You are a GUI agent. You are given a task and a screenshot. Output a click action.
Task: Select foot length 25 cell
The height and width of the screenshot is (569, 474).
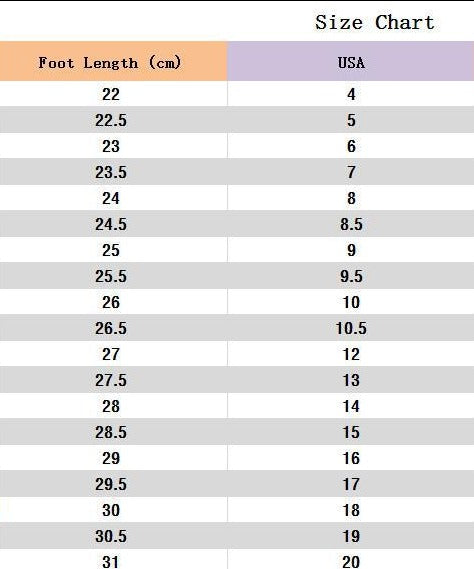click(114, 250)
